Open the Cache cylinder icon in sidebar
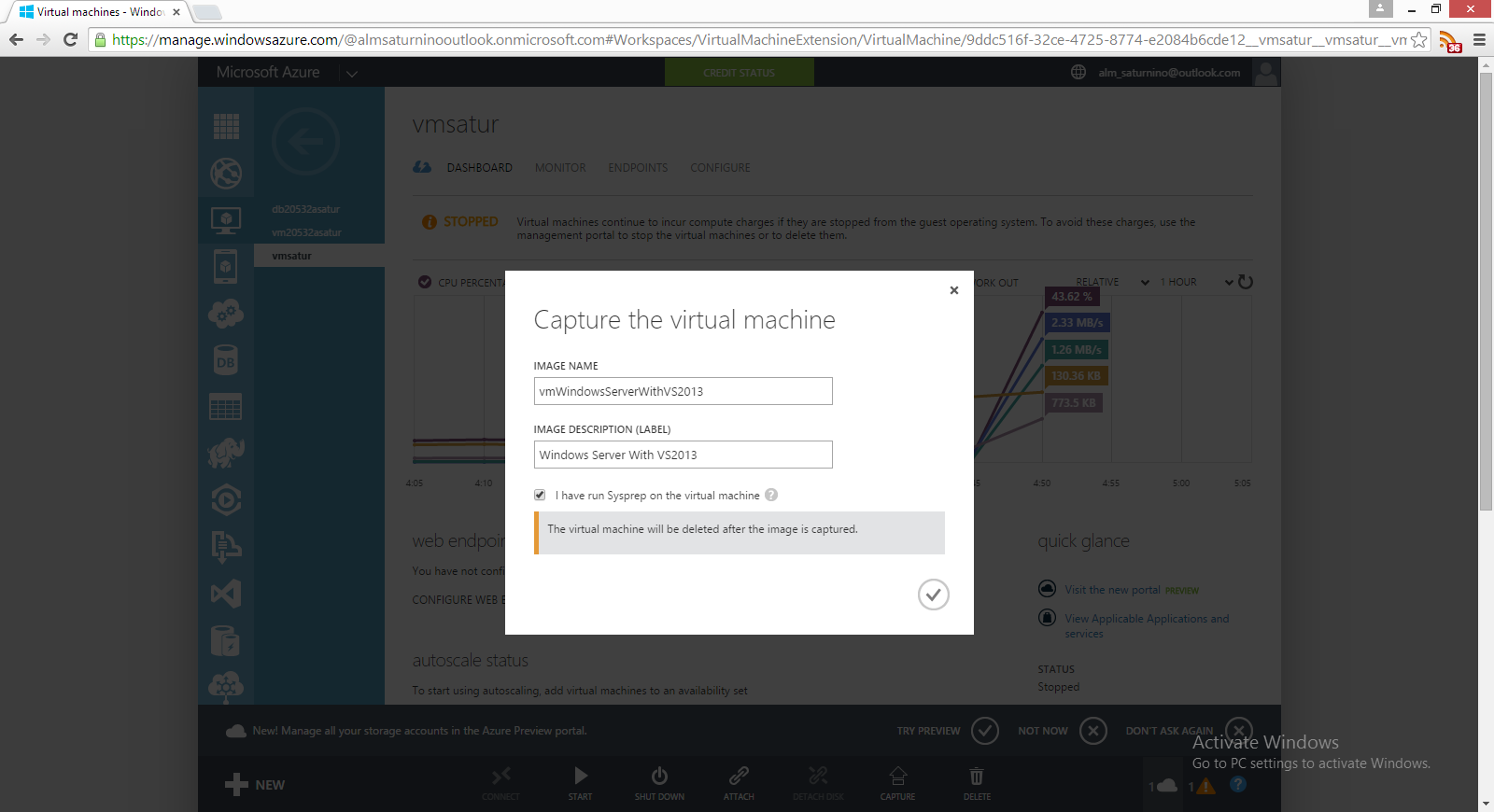The image size is (1494, 812). tap(226, 641)
